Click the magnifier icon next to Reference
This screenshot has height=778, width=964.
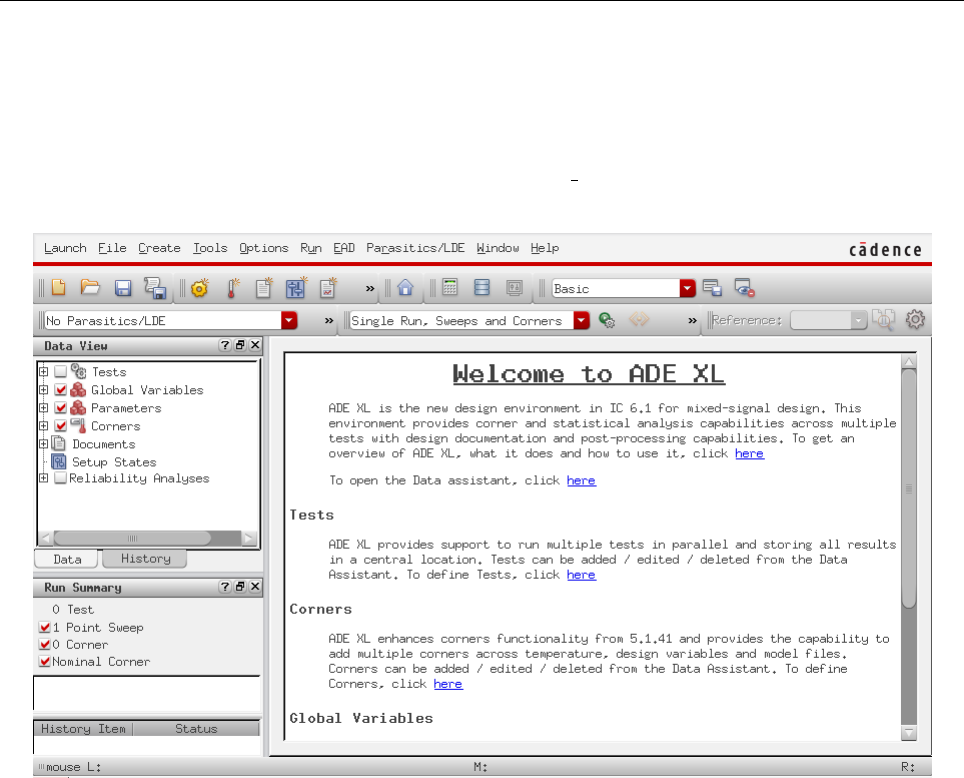(x=883, y=320)
